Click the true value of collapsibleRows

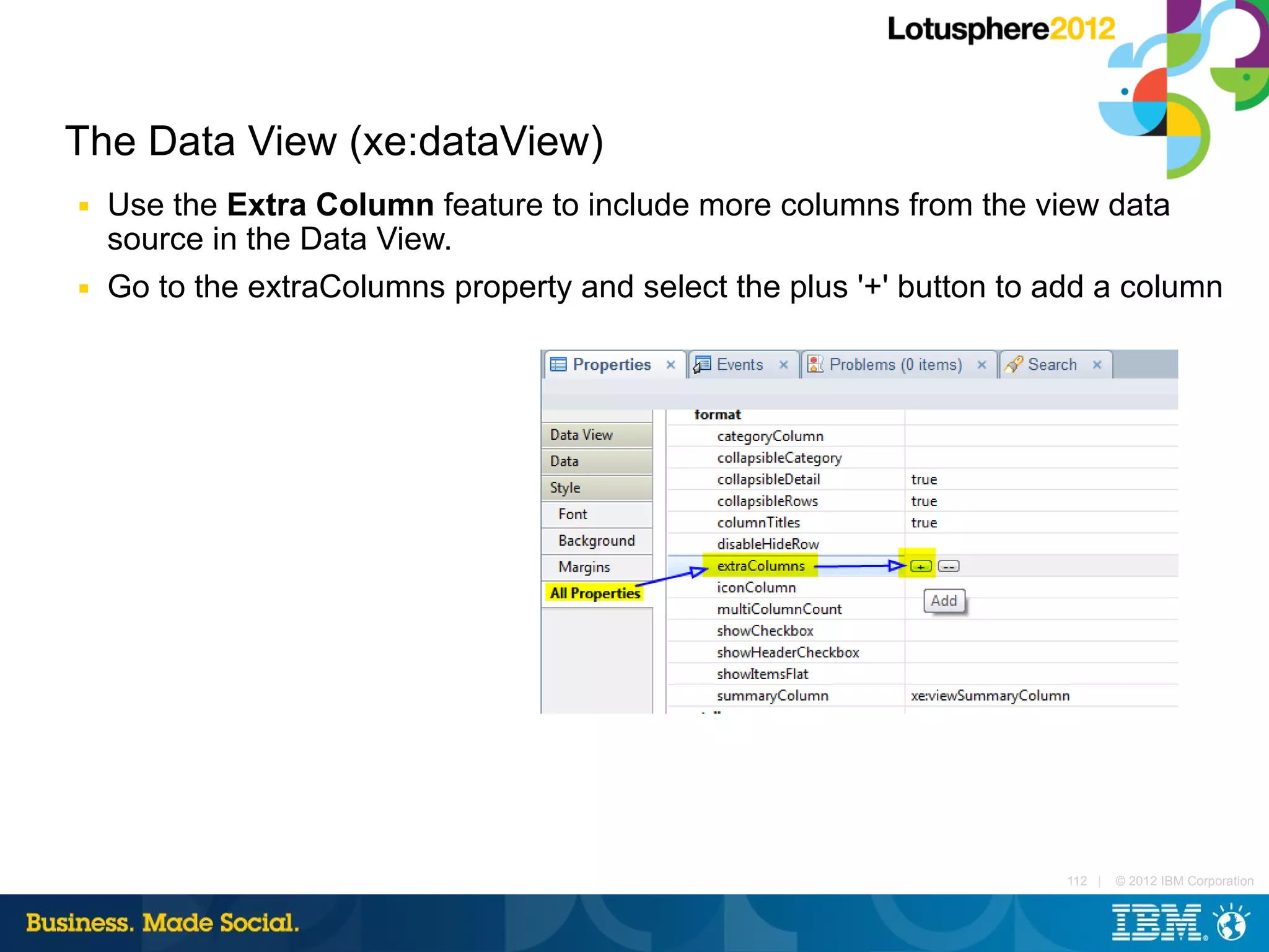click(924, 501)
